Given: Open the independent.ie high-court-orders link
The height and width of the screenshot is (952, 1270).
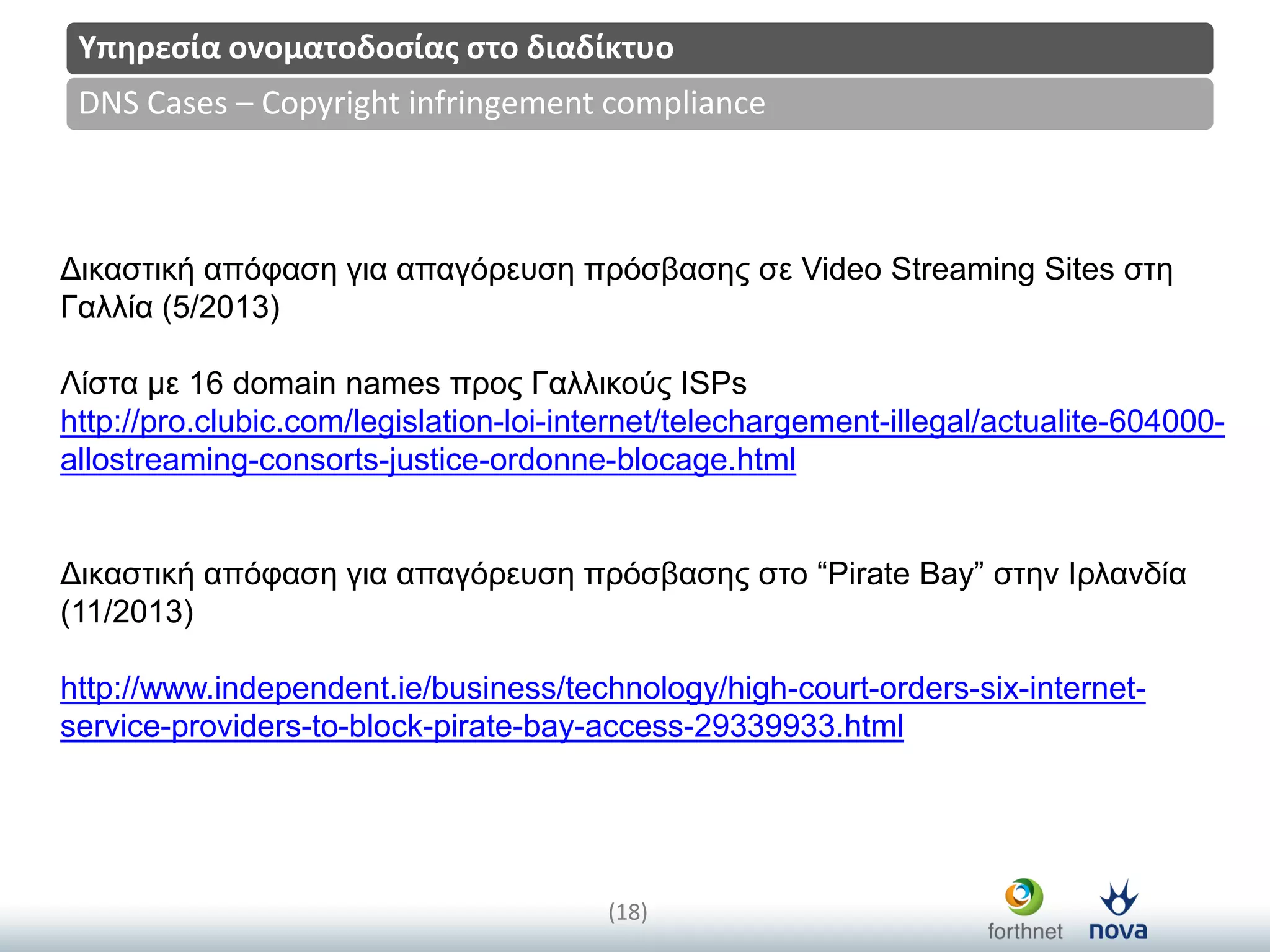Looking at the screenshot, I should (x=603, y=707).
